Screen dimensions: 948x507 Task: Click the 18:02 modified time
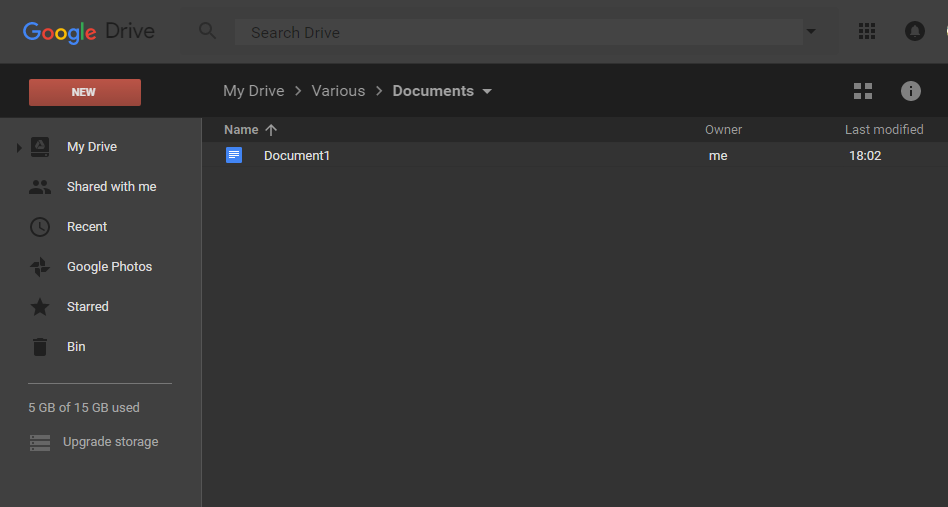pos(865,156)
